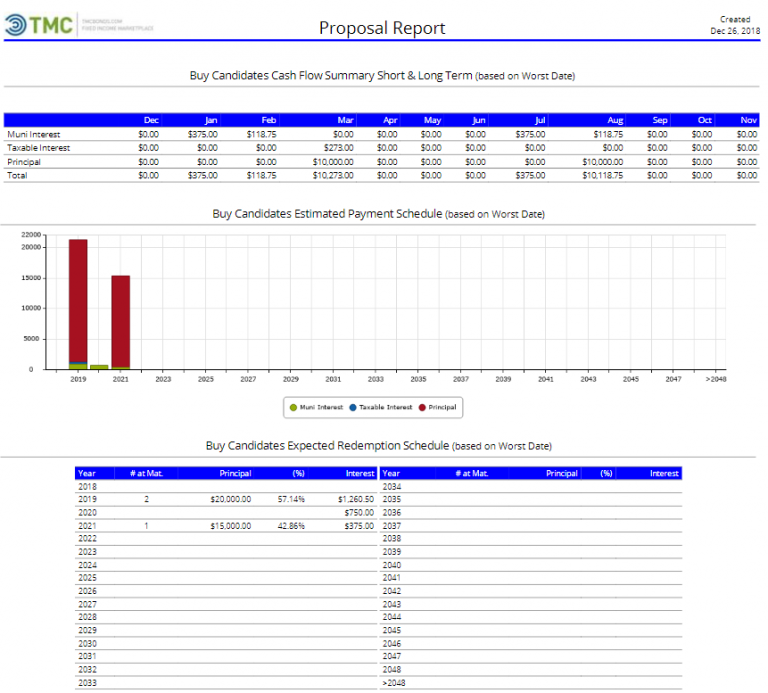The width and height of the screenshot is (768, 693).
Task: Click the >2048 row in redemption schedule
Action: pyautogui.click(x=531, y=683)
